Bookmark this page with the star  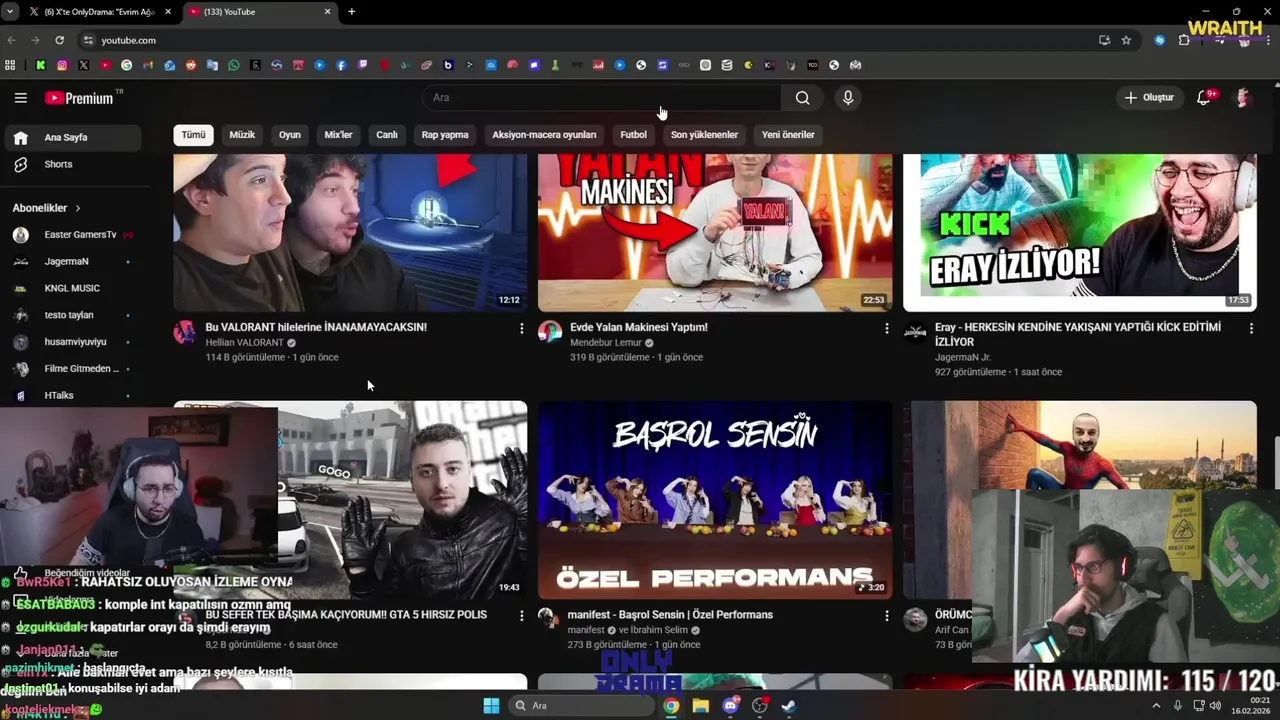[x=1126, y=40]
